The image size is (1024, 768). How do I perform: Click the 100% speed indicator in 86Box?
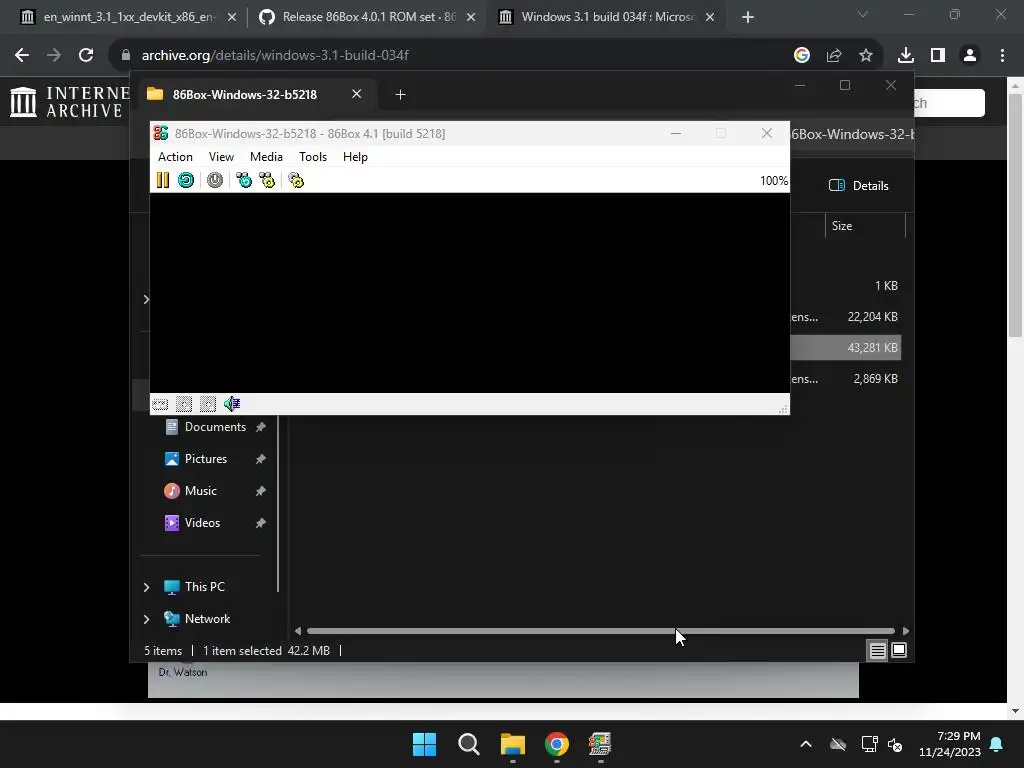[774, 181]
